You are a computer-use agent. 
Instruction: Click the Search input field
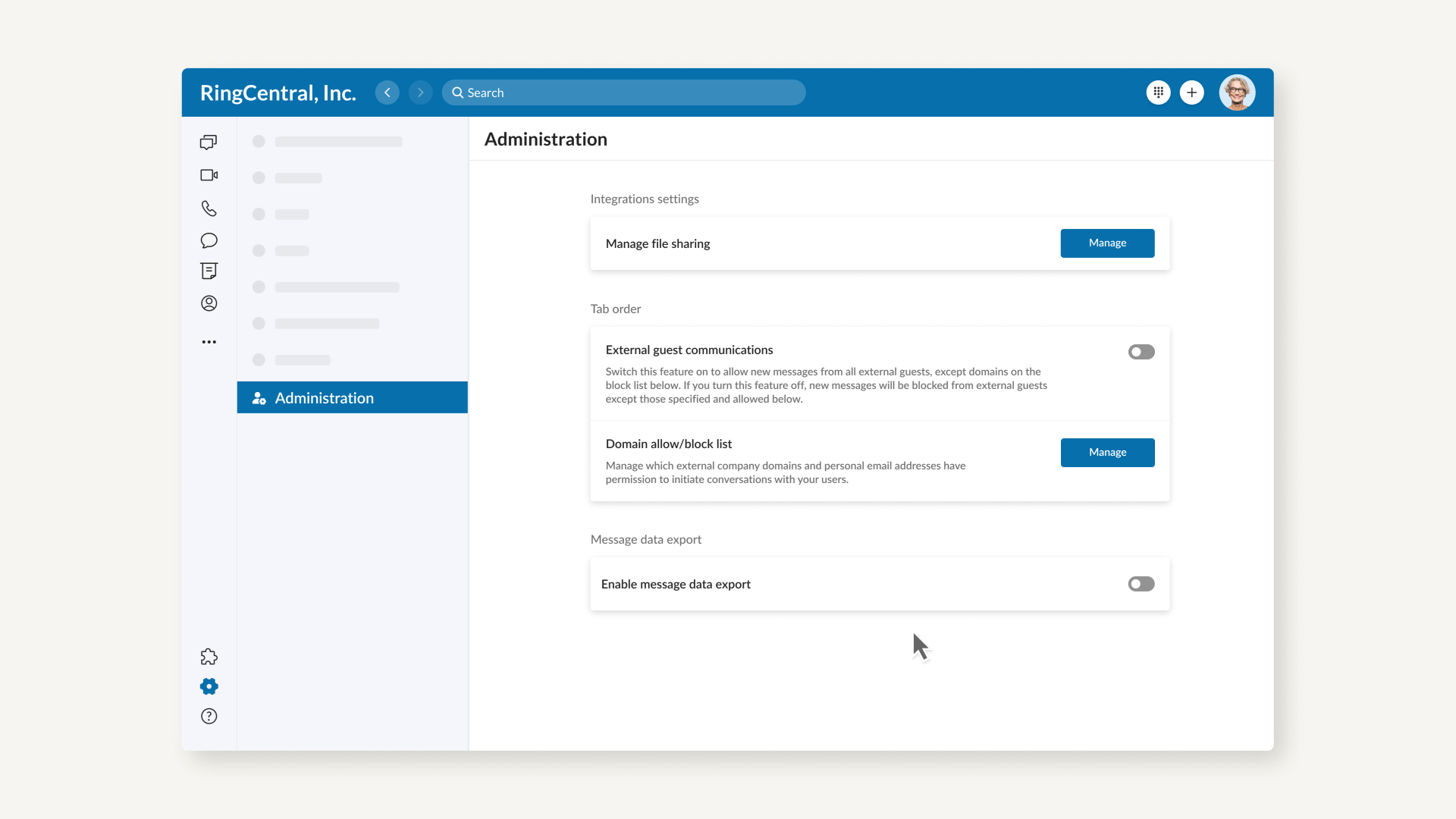(623, 93)
